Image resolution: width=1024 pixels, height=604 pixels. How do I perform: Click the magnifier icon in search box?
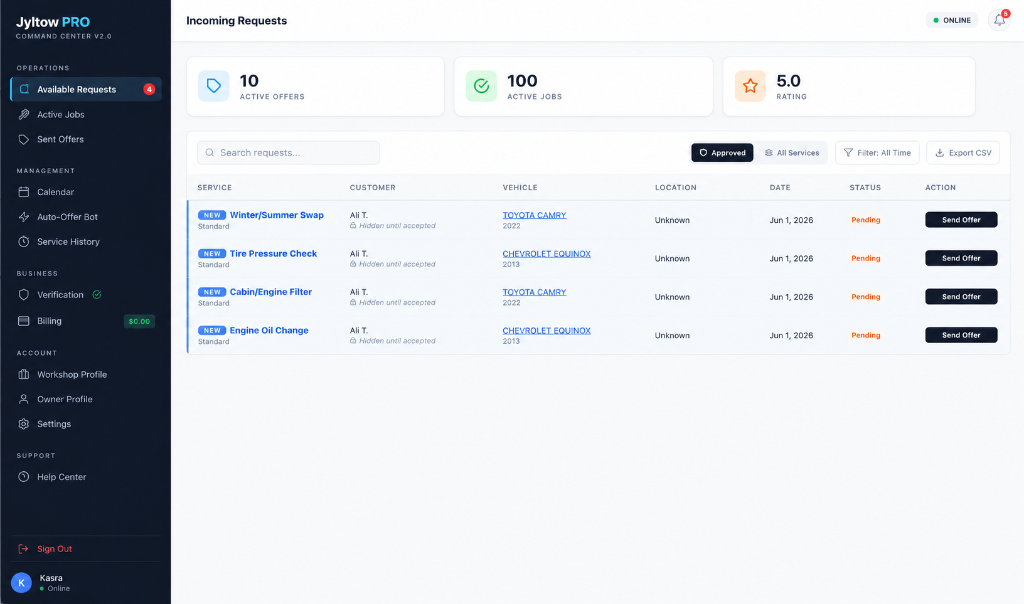tap(210, 153)
